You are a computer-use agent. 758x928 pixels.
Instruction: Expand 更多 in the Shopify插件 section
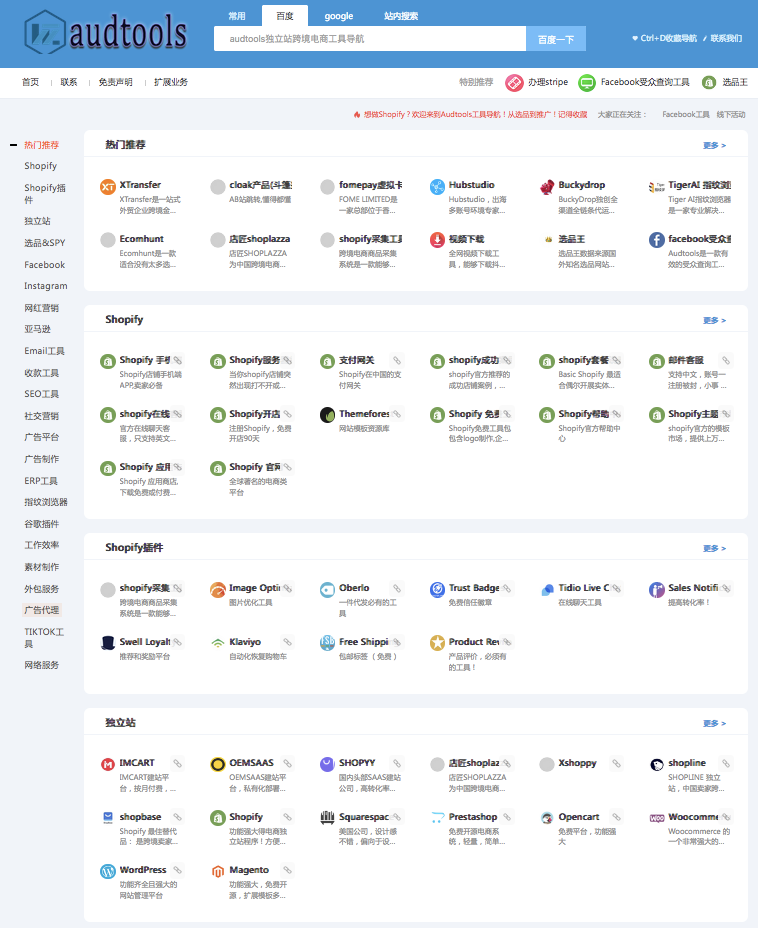(714, 549)
